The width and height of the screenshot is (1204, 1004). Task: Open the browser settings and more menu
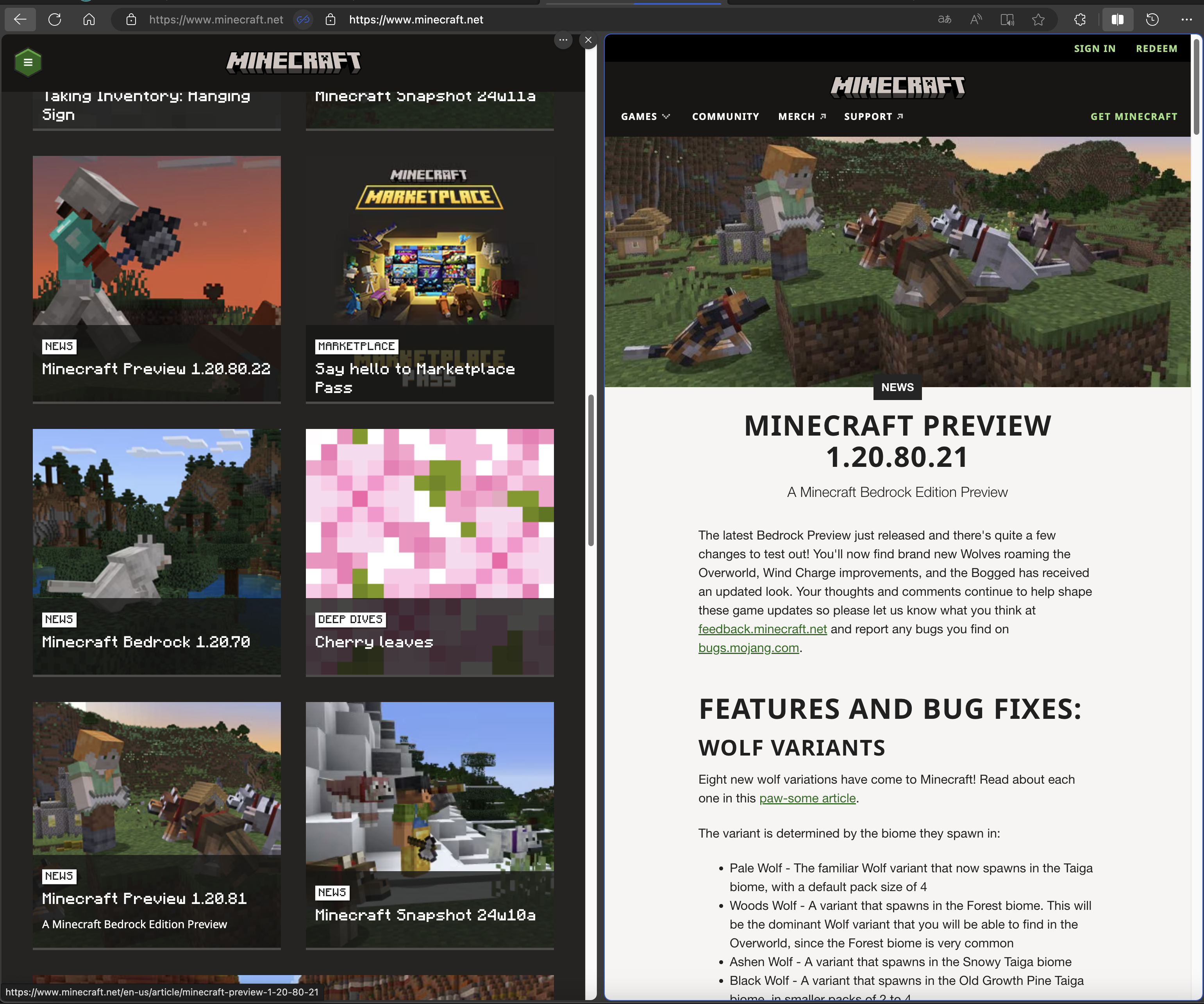click(1186, 20)
